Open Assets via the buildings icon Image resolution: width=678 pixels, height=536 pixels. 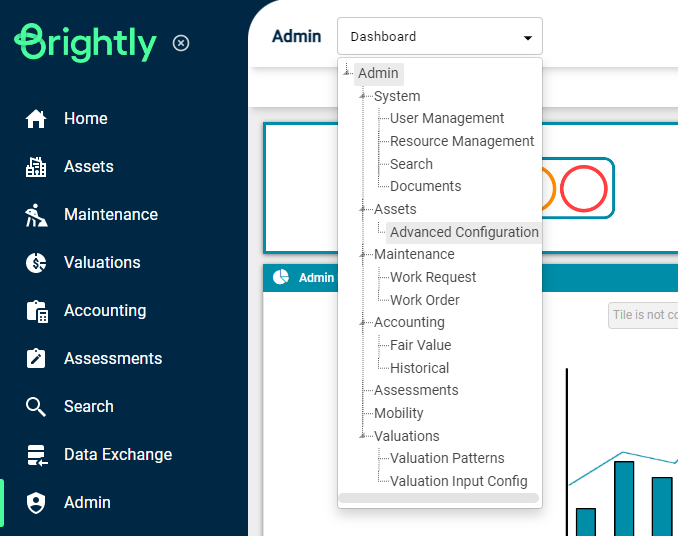36,167
